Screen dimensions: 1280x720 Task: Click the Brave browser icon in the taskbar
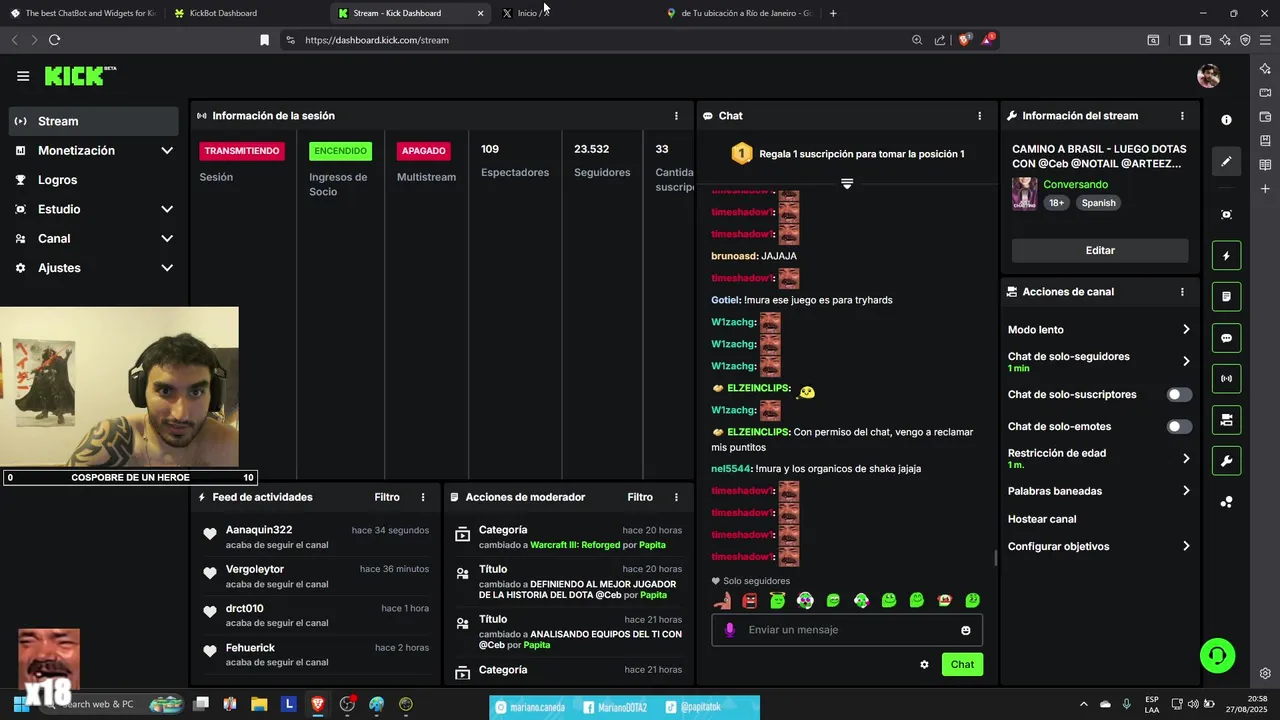[x=318, y=704]
